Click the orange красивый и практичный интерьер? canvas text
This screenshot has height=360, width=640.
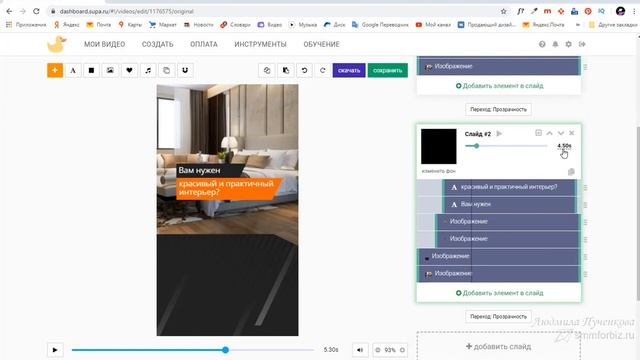coord(226,188)
